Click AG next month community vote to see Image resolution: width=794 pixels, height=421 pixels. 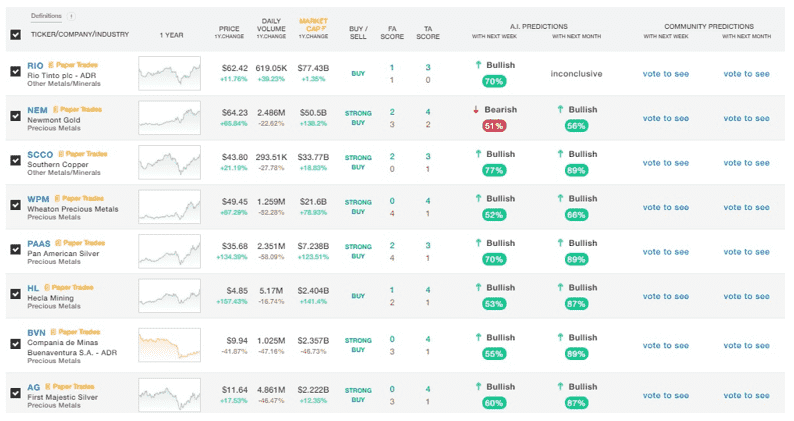pyautogui.click(x=746, y=395)
